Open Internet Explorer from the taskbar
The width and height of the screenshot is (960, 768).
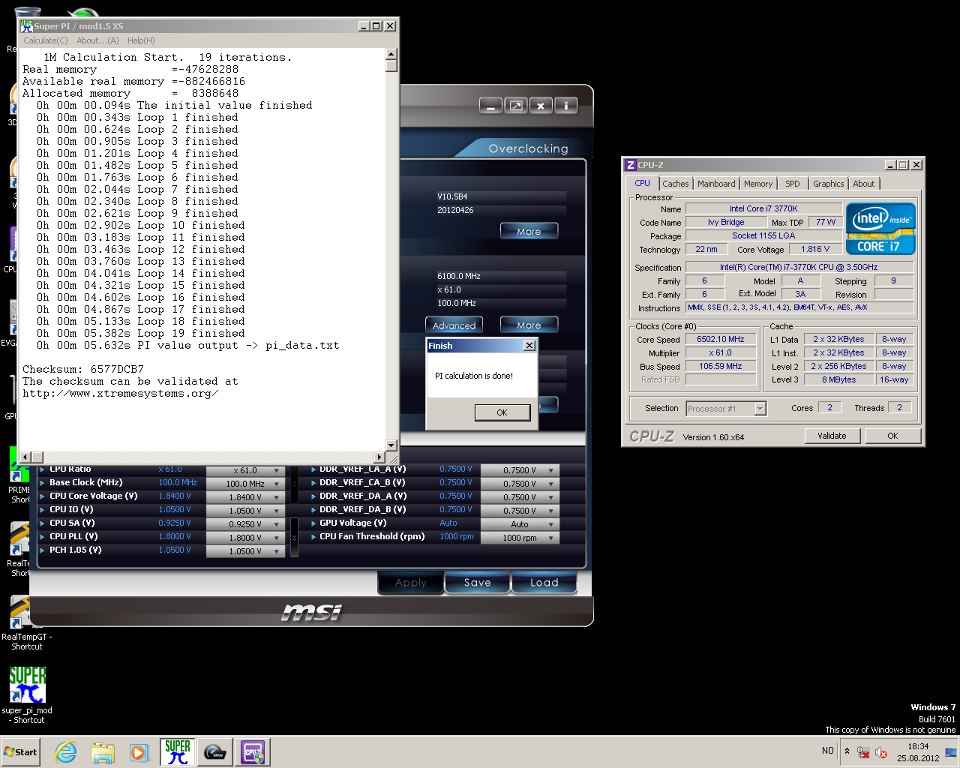click(x=66, y=752)
